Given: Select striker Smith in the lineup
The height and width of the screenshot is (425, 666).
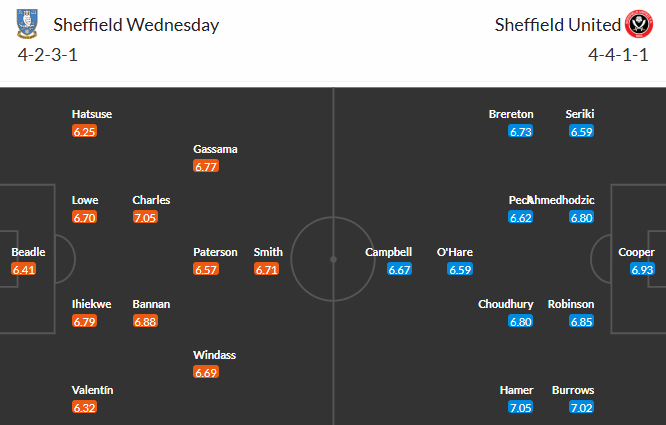Looking at the screenshot, I should (267, 252).
